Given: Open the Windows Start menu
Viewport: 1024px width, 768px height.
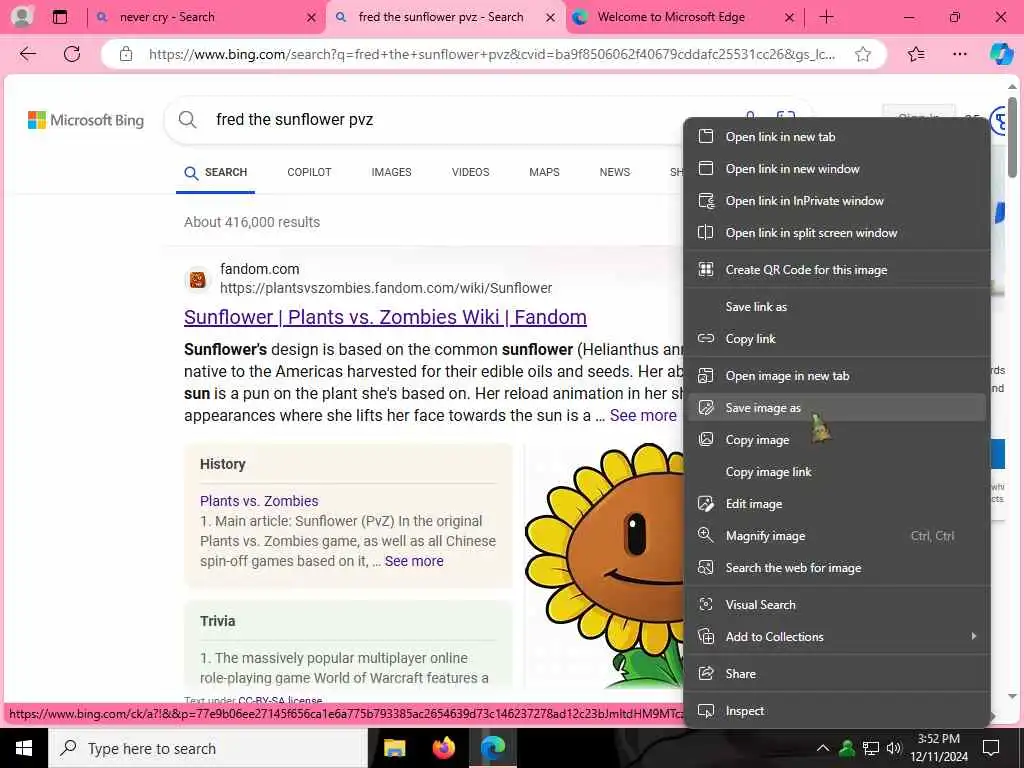Looking at the screenshot, I should point(24,748).
